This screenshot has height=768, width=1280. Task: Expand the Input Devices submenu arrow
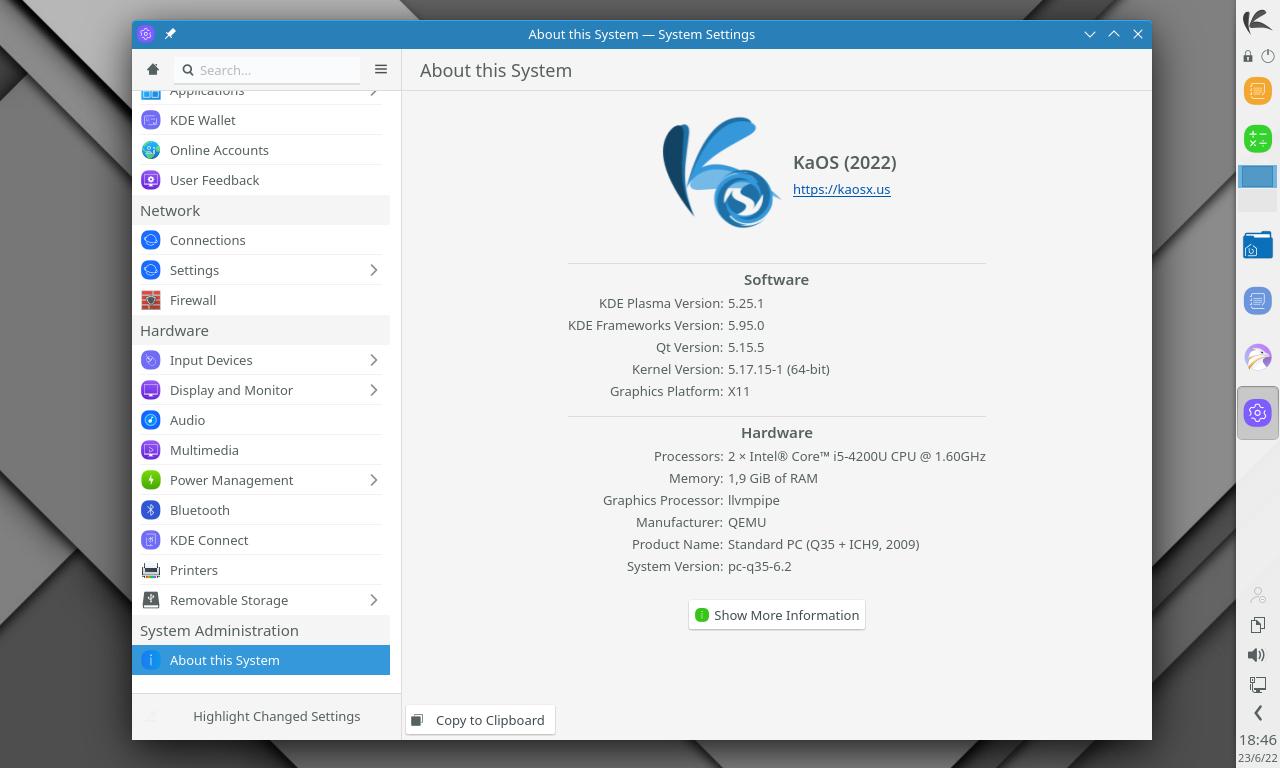(x=374, y=360)
